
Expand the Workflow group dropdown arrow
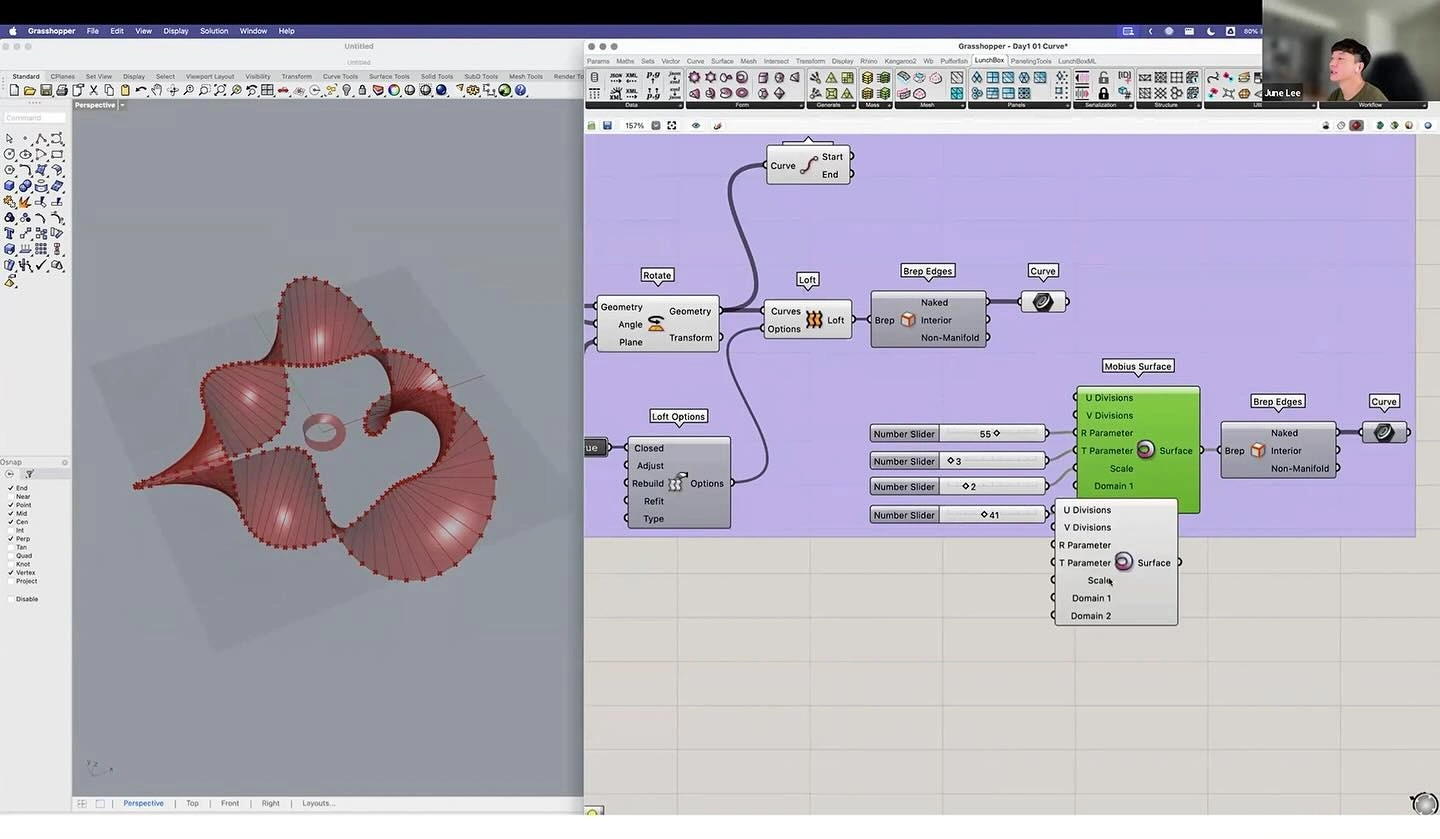[x=1424, y=105]
